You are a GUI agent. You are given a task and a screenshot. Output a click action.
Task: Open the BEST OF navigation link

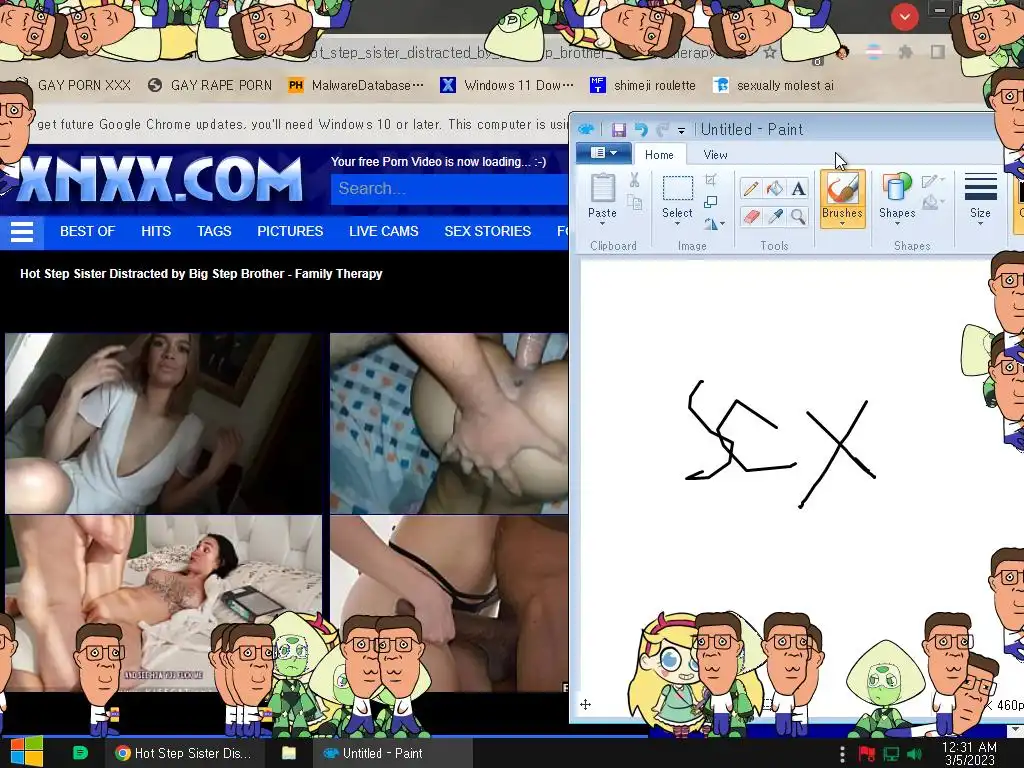(87, 231)
